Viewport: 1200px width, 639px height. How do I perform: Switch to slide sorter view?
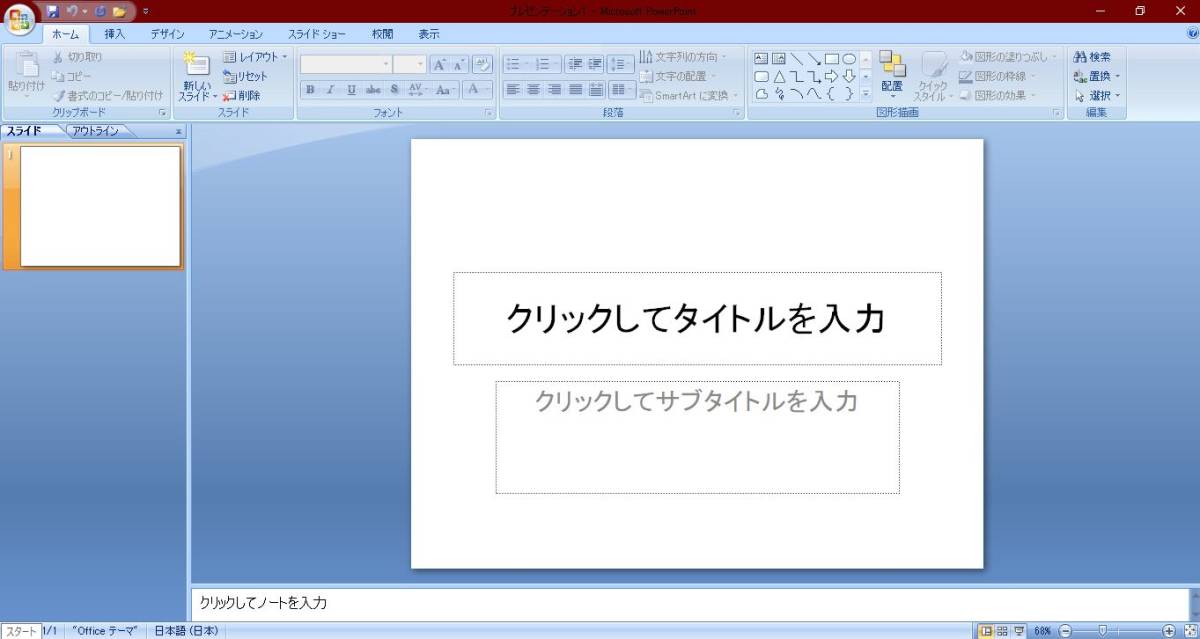[x=1002, y=631]
